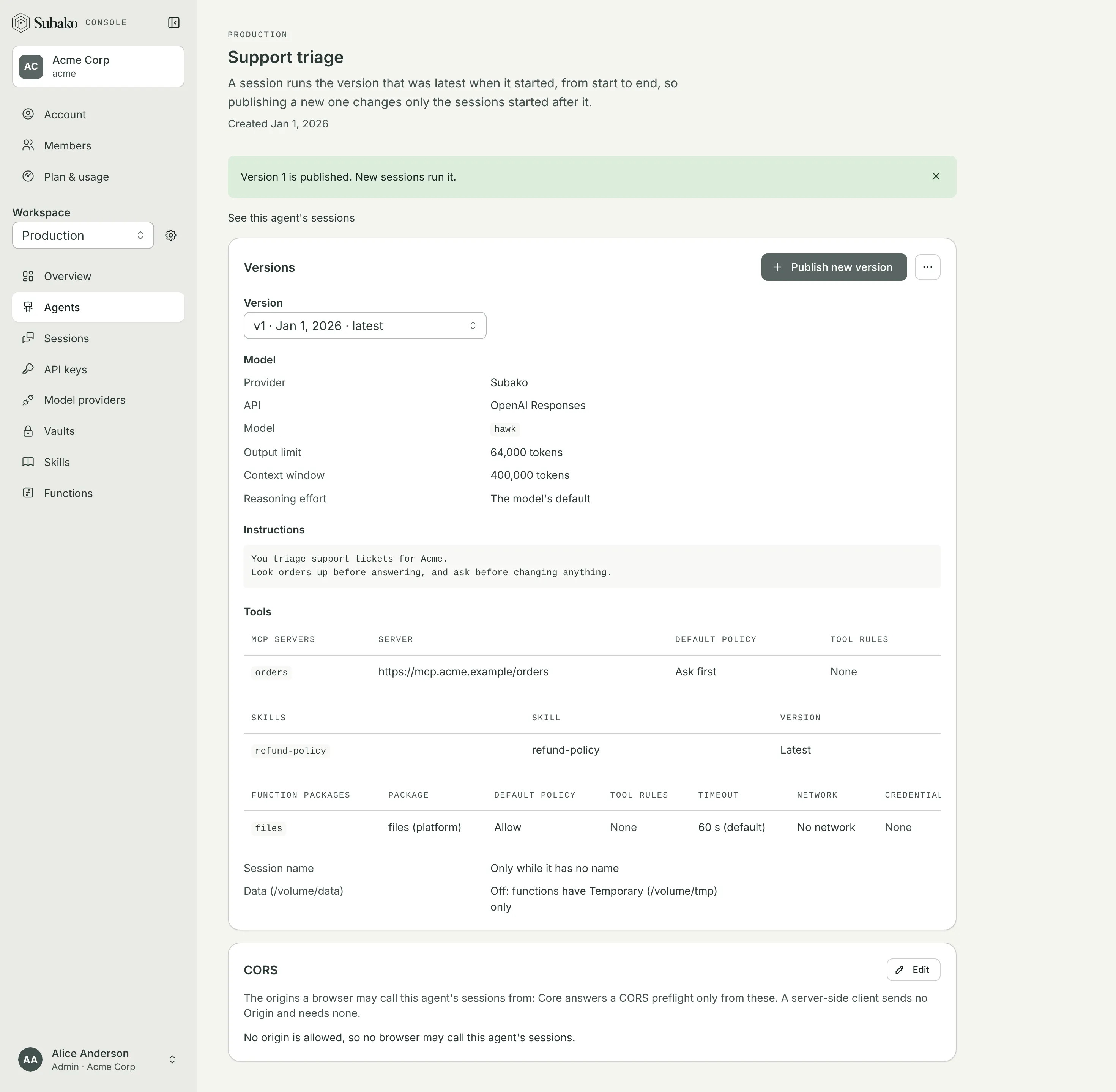Open Model providers page

98,400
